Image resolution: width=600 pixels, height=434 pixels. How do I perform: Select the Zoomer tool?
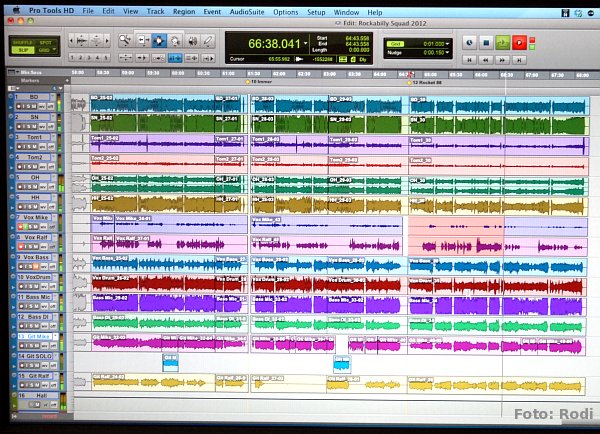point(125,40)
